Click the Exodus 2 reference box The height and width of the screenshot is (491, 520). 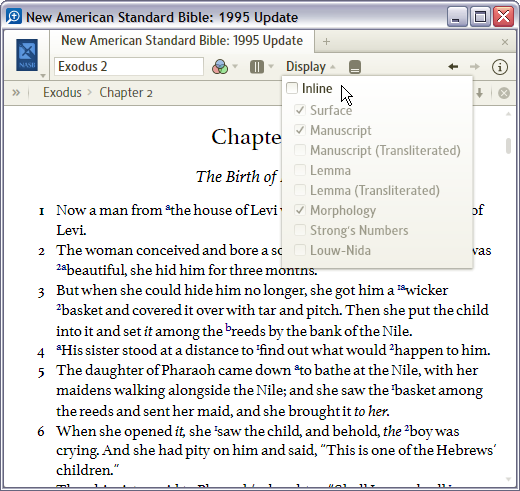pos(129,67)
